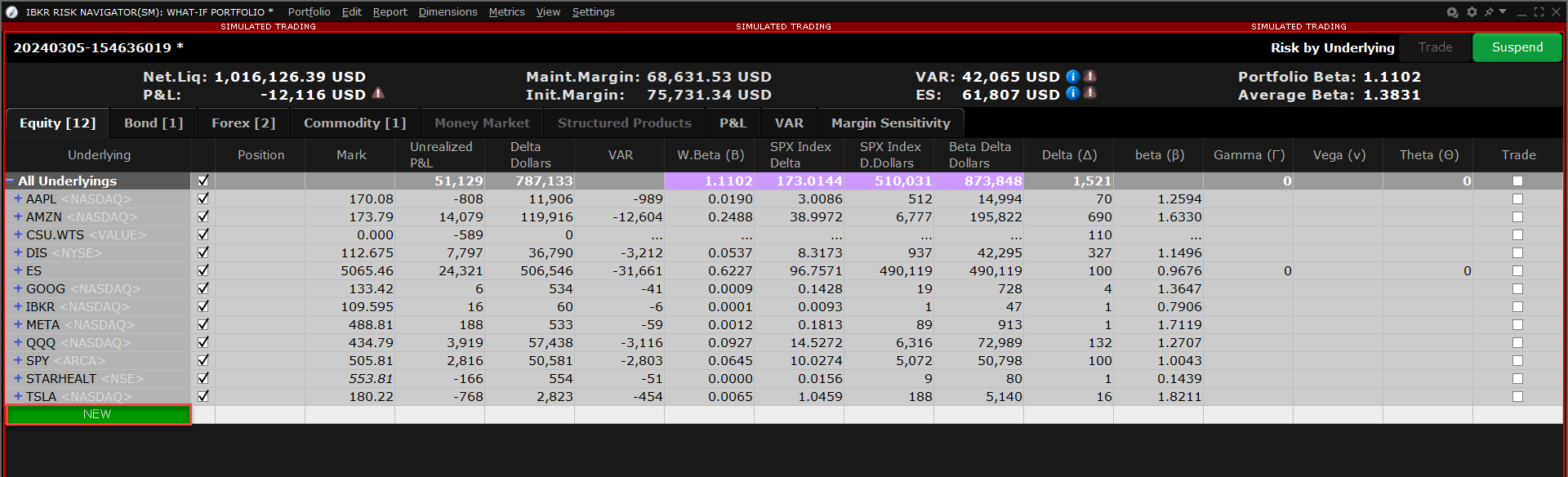Expand the AAPL underlying row
This screenshot has width=1568, height=477.
pos(18,198)
